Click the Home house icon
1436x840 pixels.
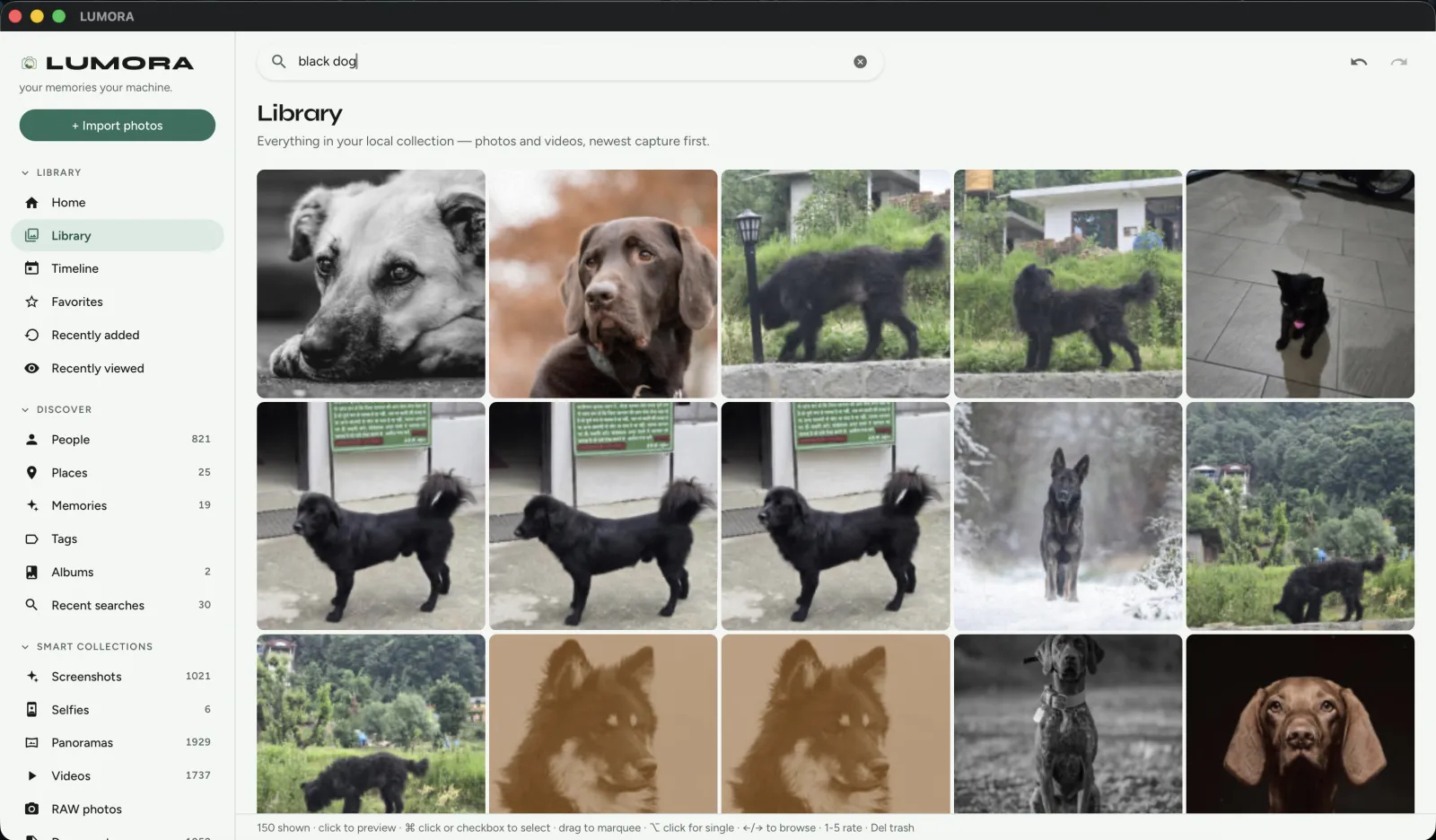pos(31,203)
